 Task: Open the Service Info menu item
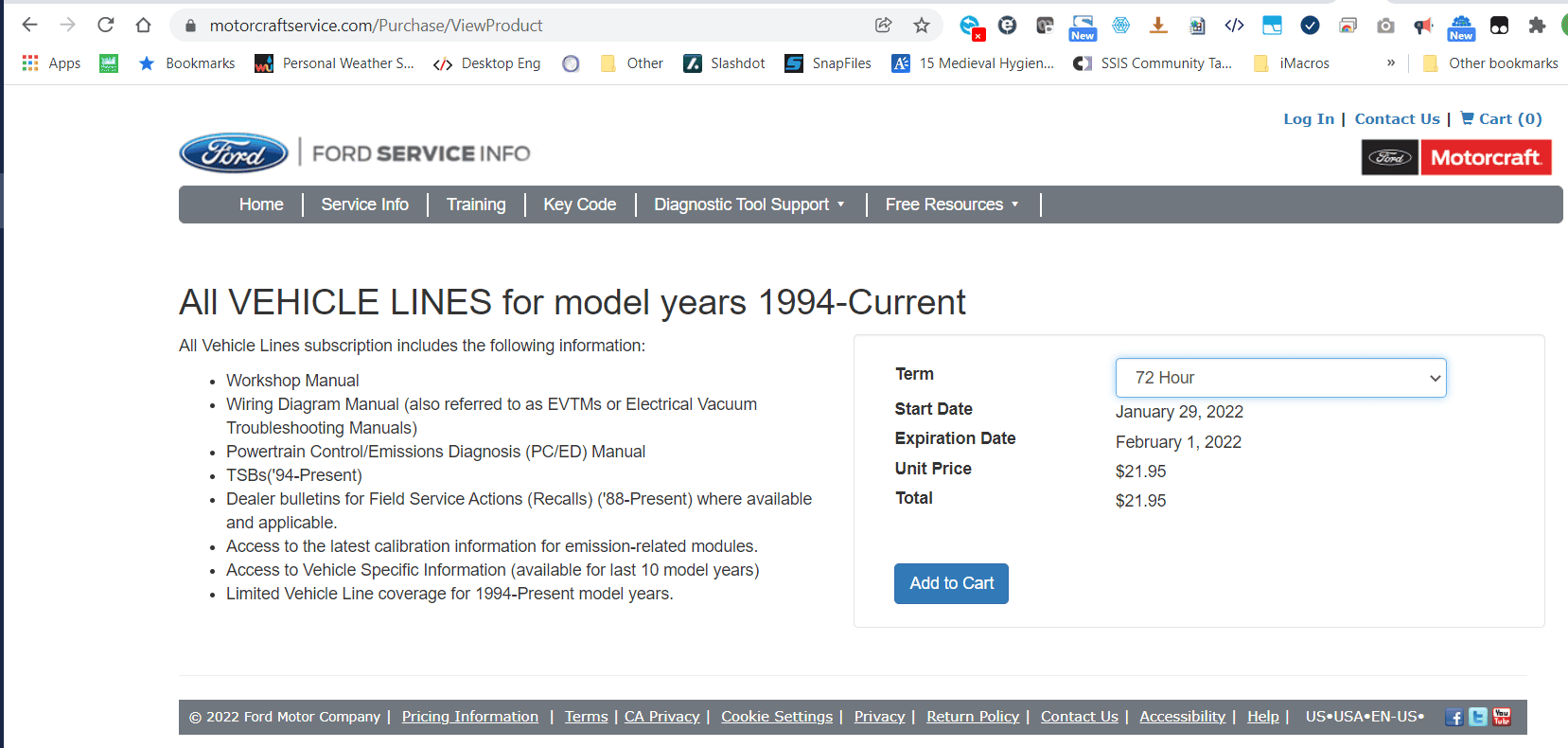pos(365,205)
